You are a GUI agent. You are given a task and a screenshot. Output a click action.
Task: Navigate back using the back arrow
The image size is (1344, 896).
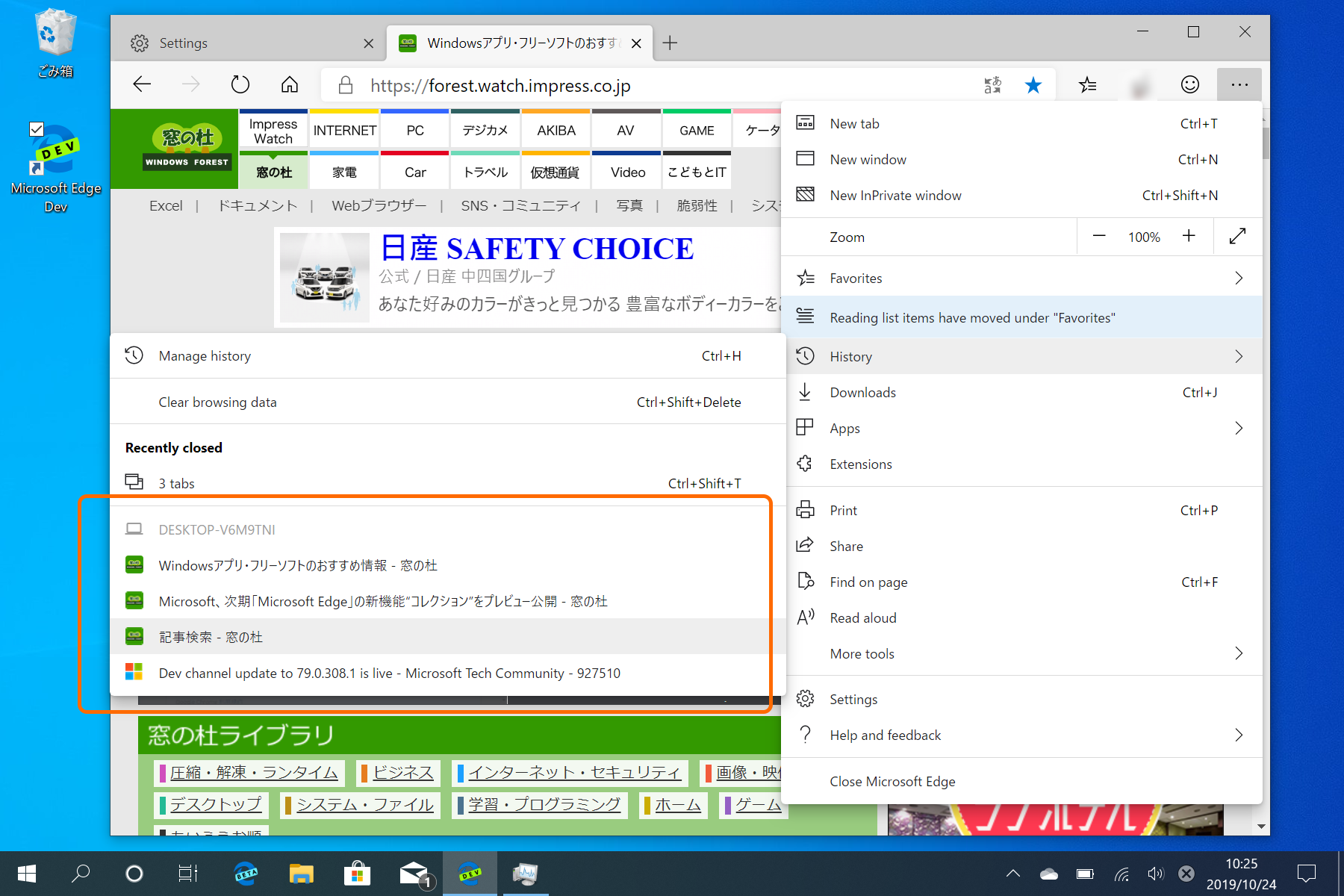pos(142,84)
